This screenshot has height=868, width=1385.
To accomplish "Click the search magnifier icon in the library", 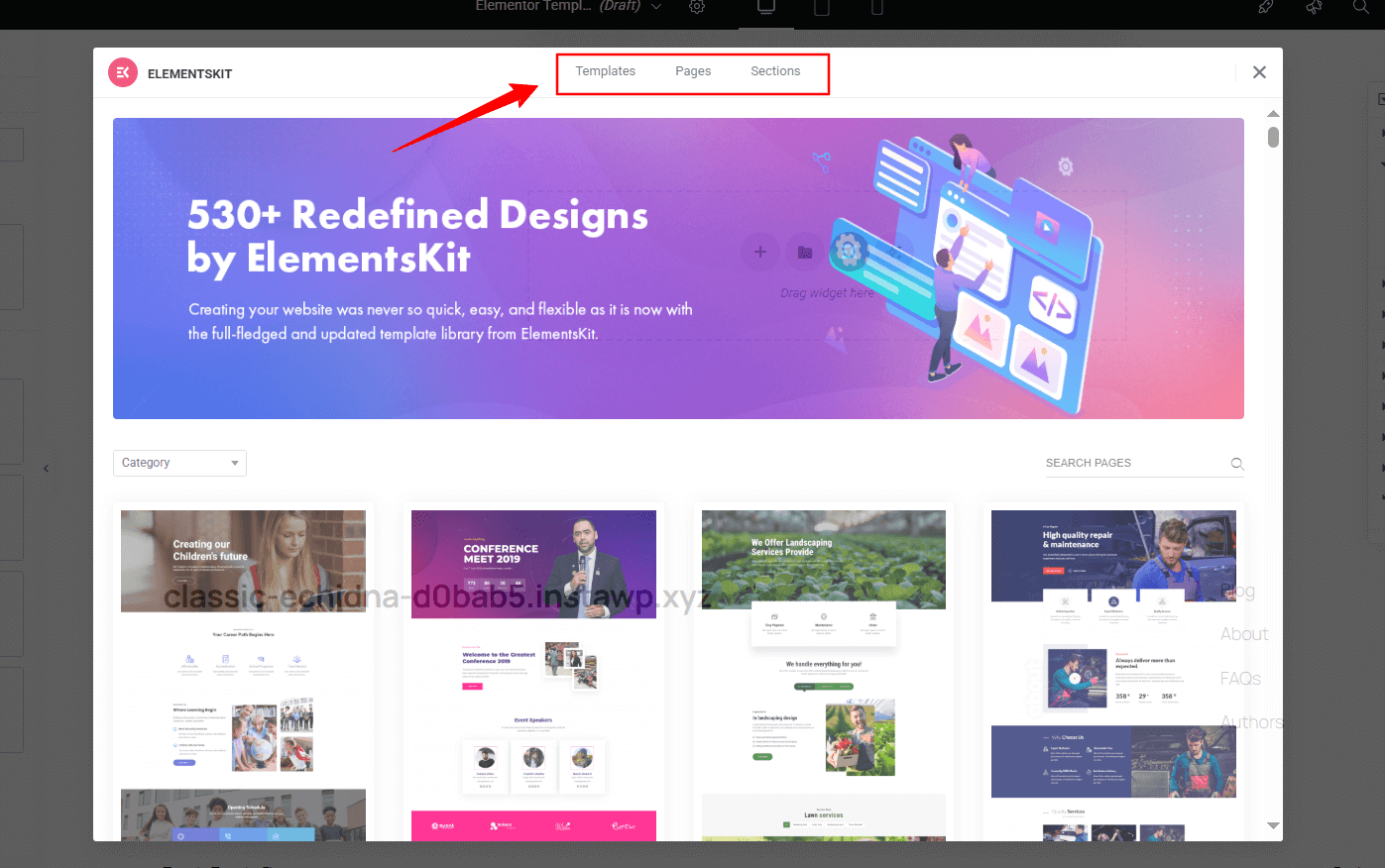I will coord(1237,464).
